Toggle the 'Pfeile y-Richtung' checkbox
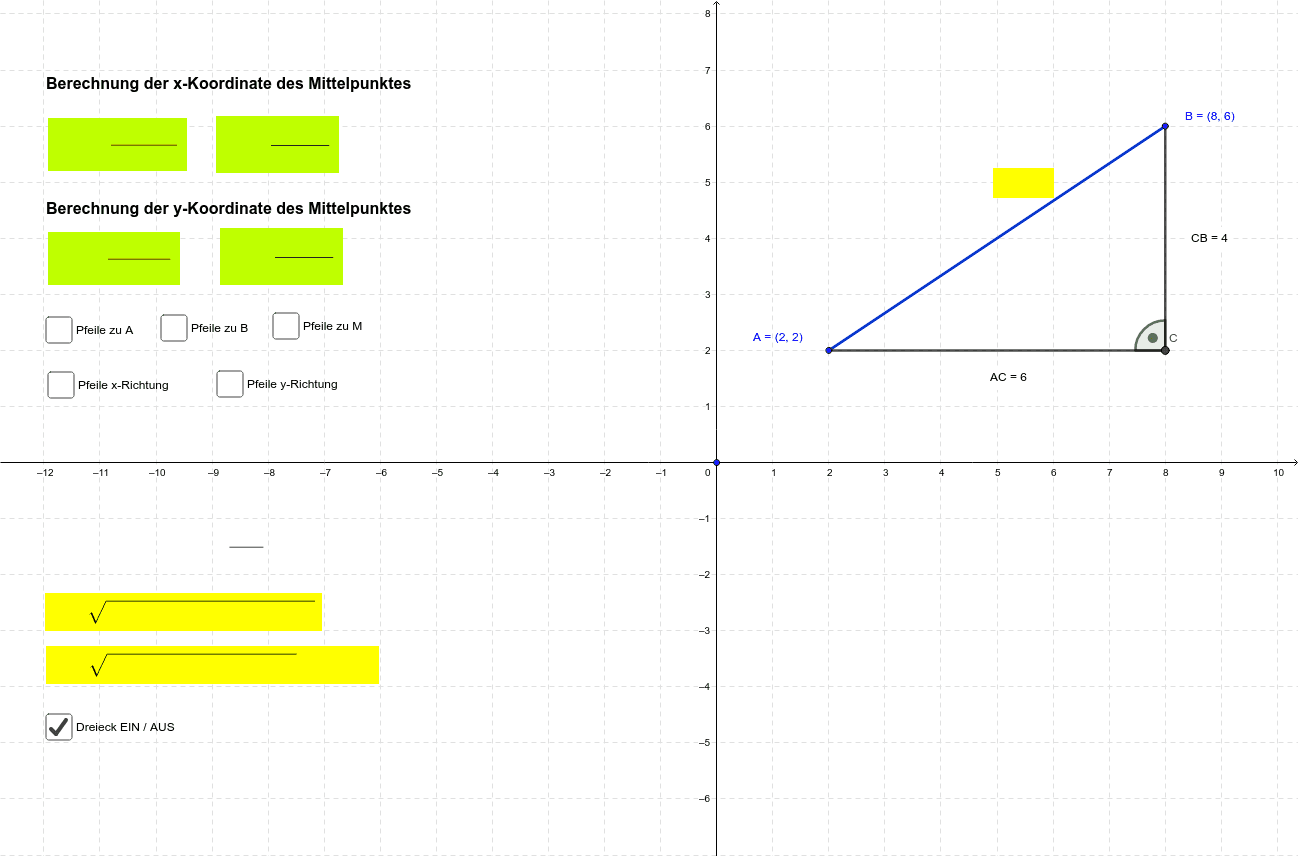This screenshot has height=858, width=1300. tap(230, 384)
